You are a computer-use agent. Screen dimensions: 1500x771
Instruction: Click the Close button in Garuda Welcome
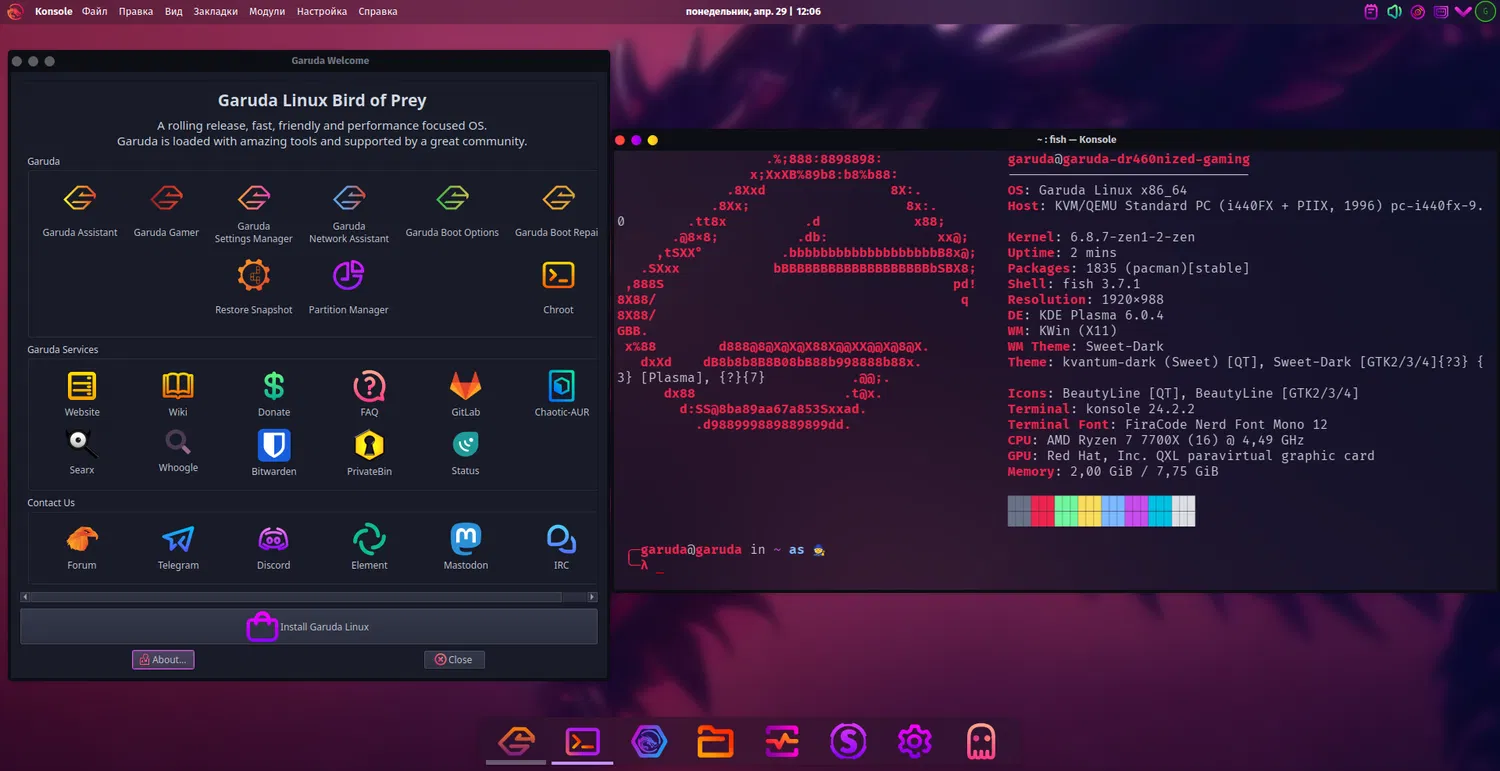454,660
